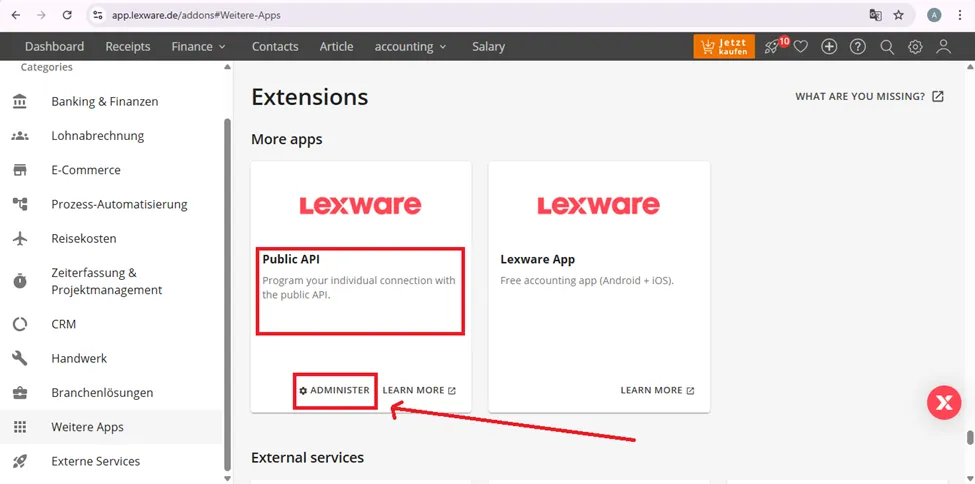Select the Reisekosten category
The height and width of the screenshot is (484, 975).
[112, 238]
